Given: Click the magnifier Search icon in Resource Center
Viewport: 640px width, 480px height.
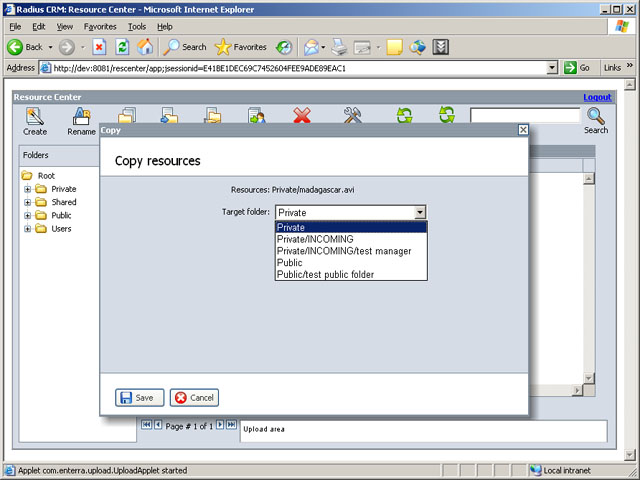Looking at the screenshot, I should click(596, 116).
